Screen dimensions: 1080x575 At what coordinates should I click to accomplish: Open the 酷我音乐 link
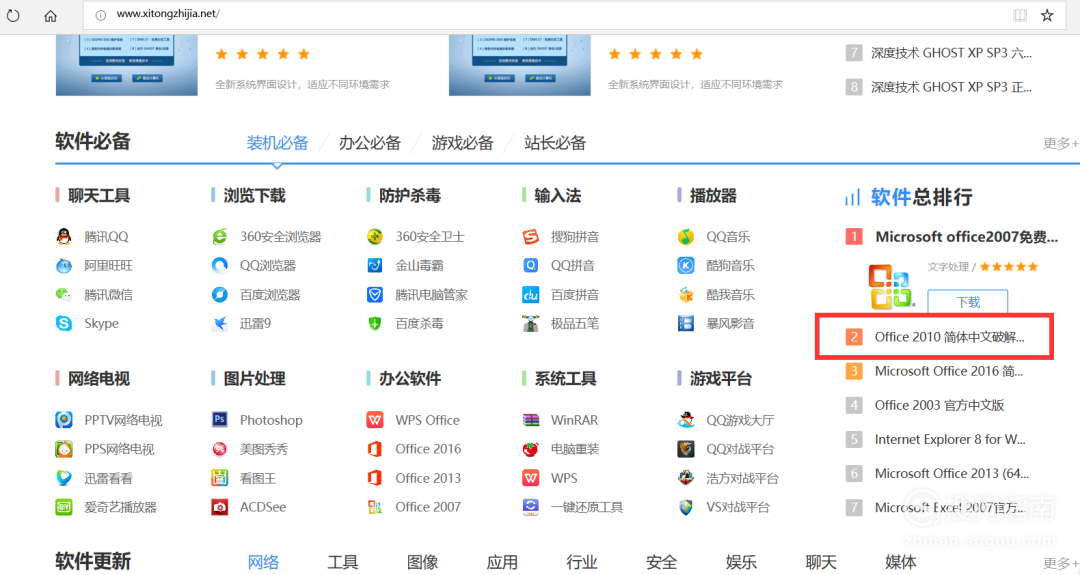point(730,295)
